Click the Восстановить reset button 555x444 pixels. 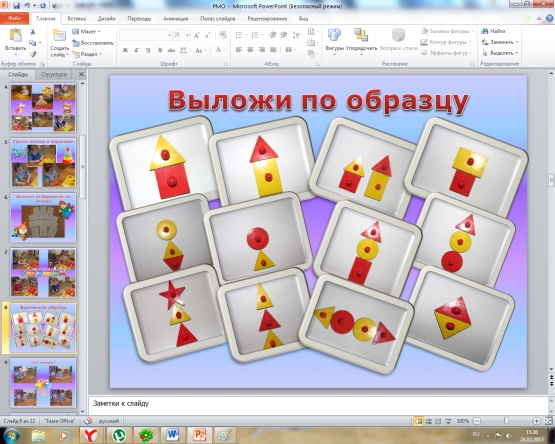click(93, 43)
